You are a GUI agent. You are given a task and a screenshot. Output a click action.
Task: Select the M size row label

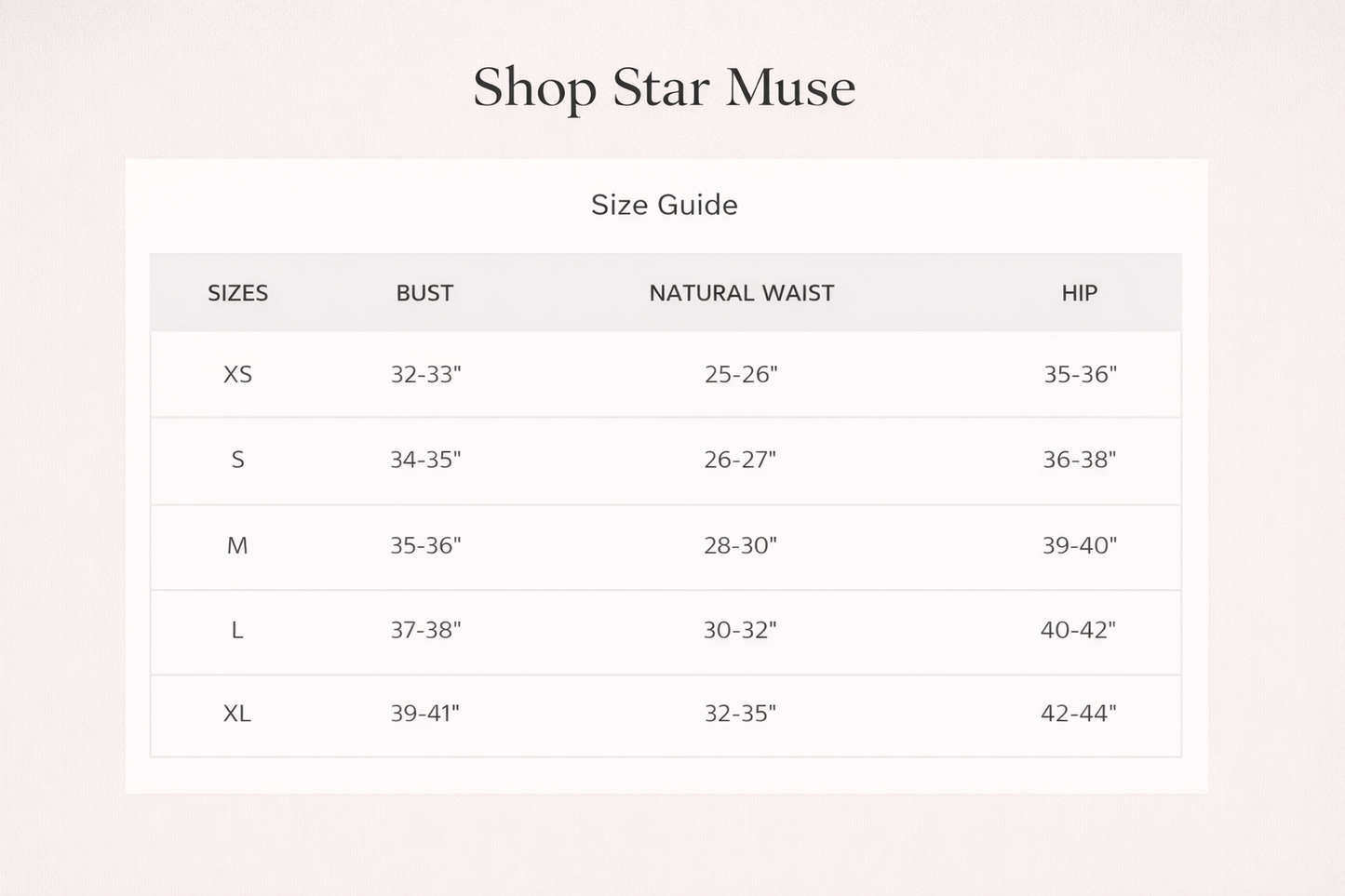[237, 545]
